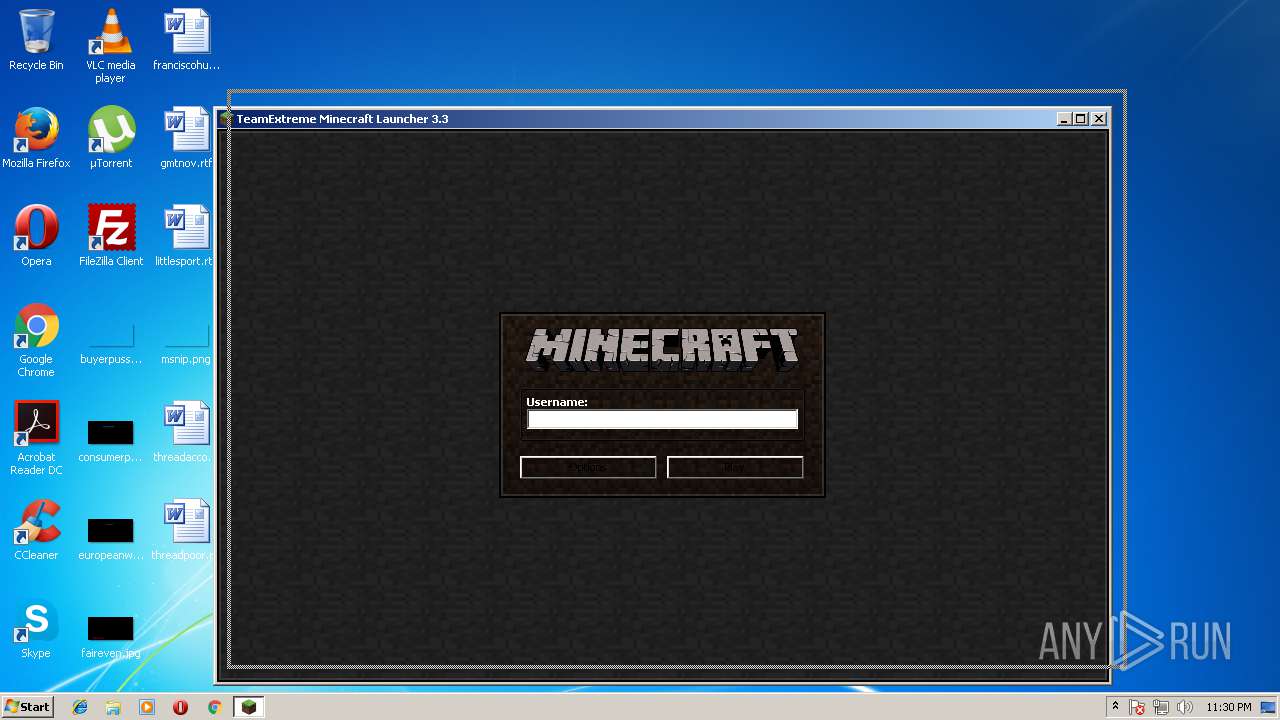Viewport: 1280px width, 720px height.
Task: Select the FileZilla Client desktop shortcut
Action: (x=111, y=236)
